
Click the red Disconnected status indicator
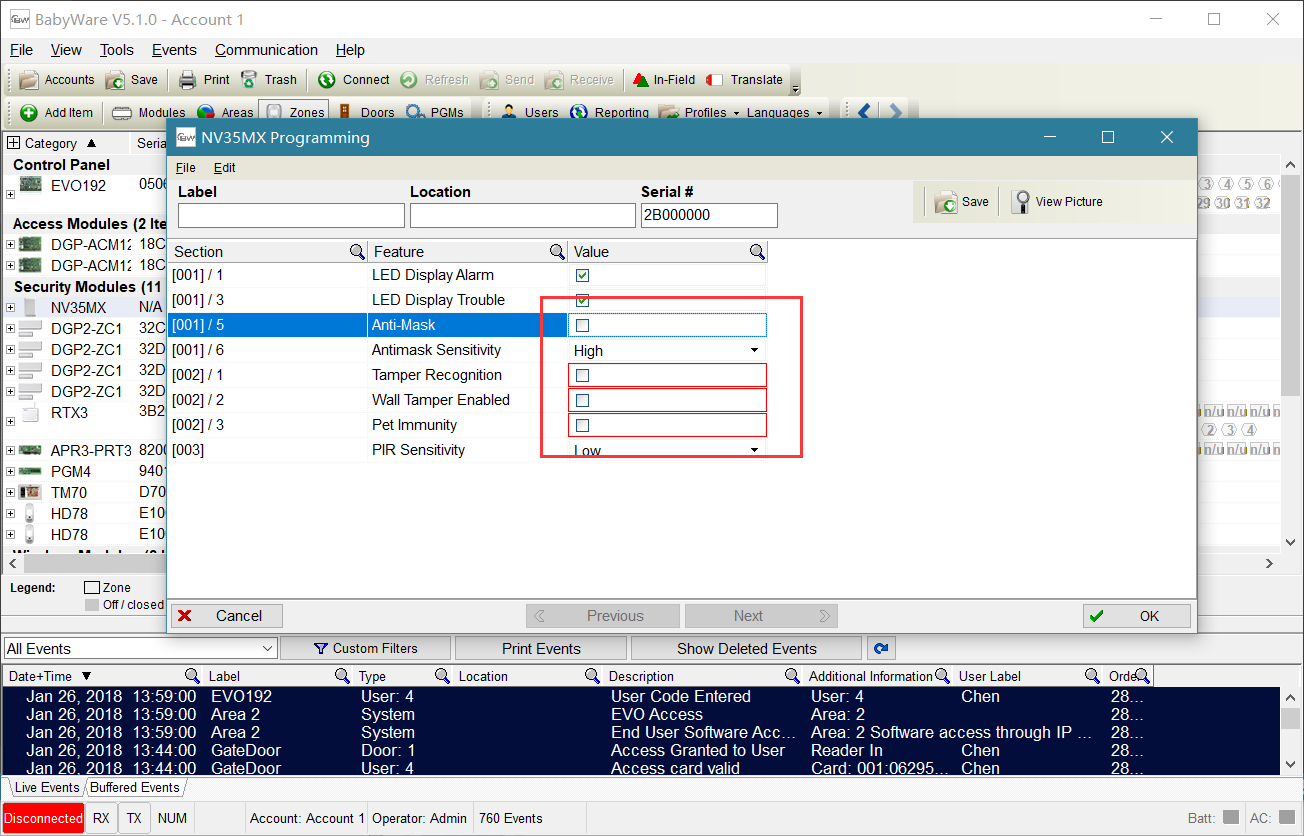click(43, 818)
